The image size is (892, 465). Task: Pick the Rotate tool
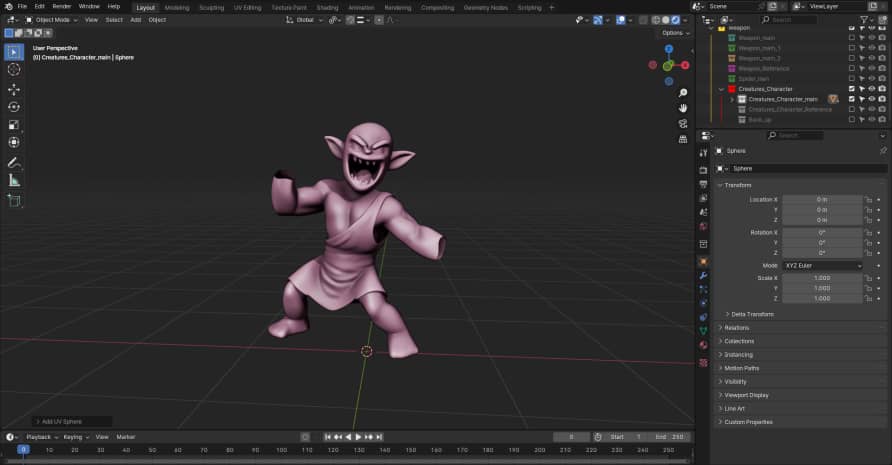coord(14,107)
